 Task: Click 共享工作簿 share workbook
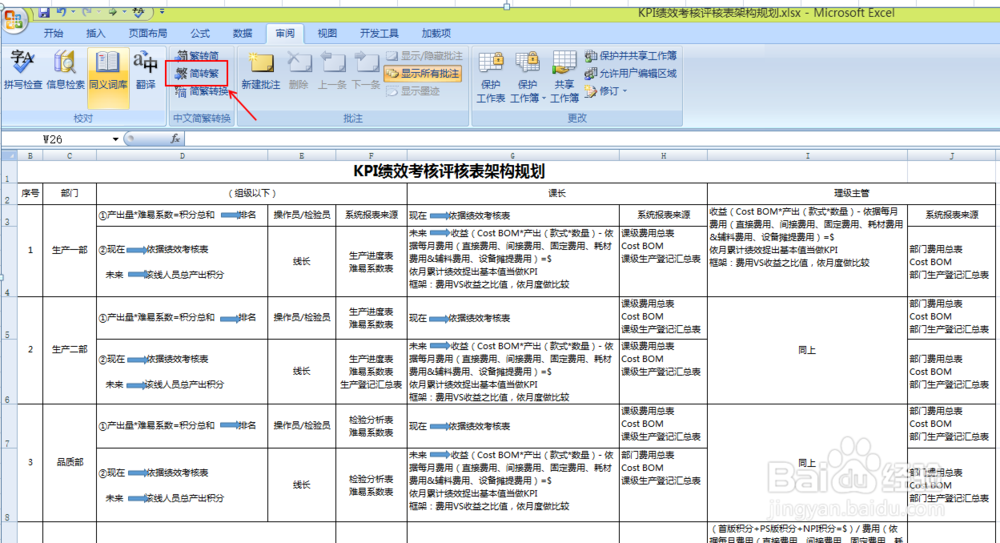(564, 77)
